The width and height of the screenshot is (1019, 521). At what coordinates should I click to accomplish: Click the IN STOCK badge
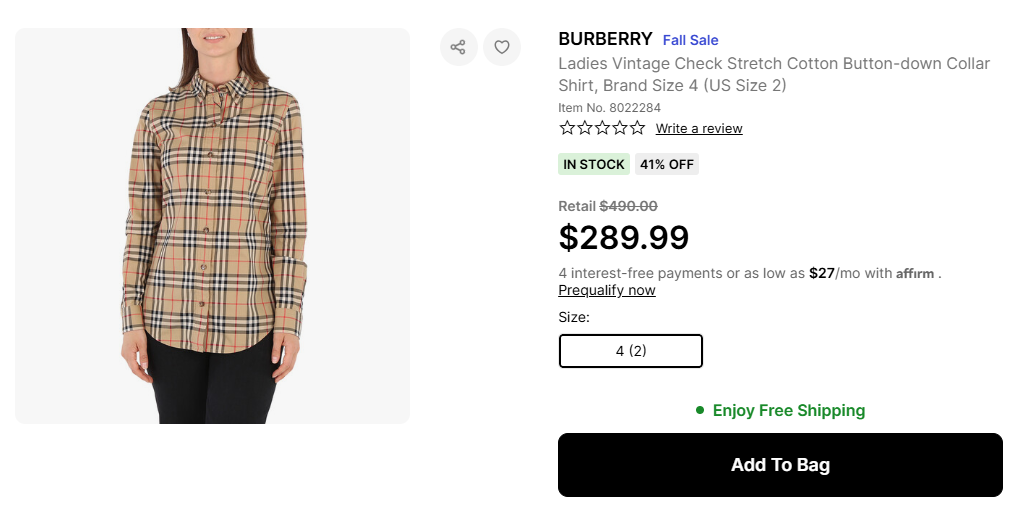point(594,164)
